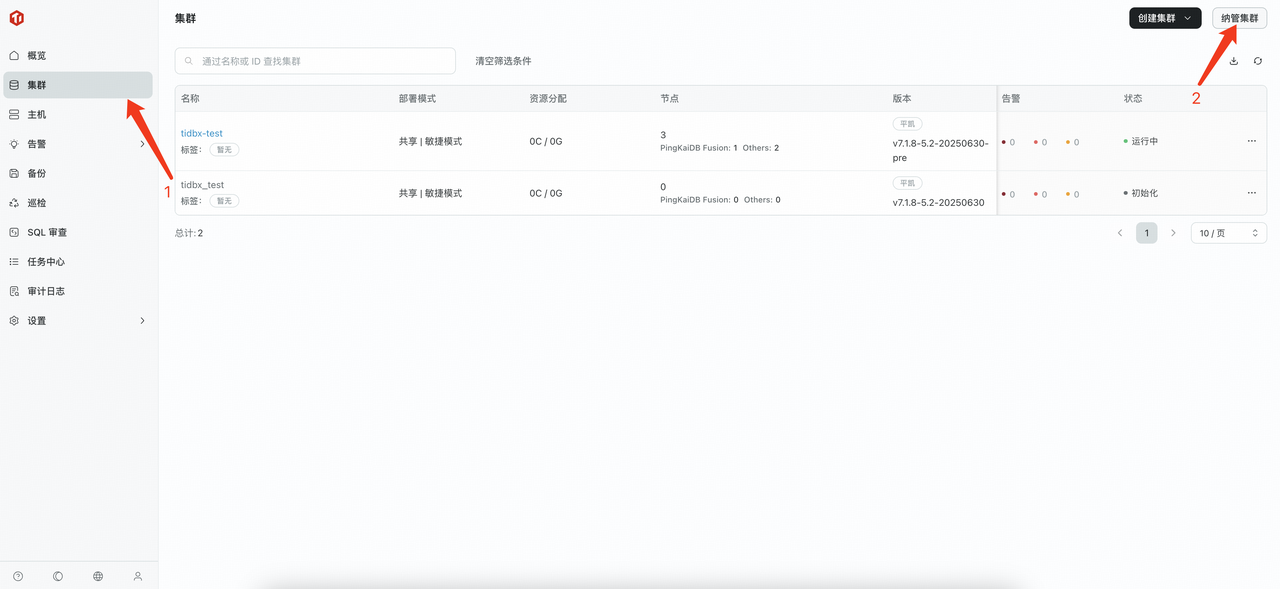Open actions menu for tidbx_test row
The width and height of the screenshot is (1280, 589).
tap(1251, 192)
